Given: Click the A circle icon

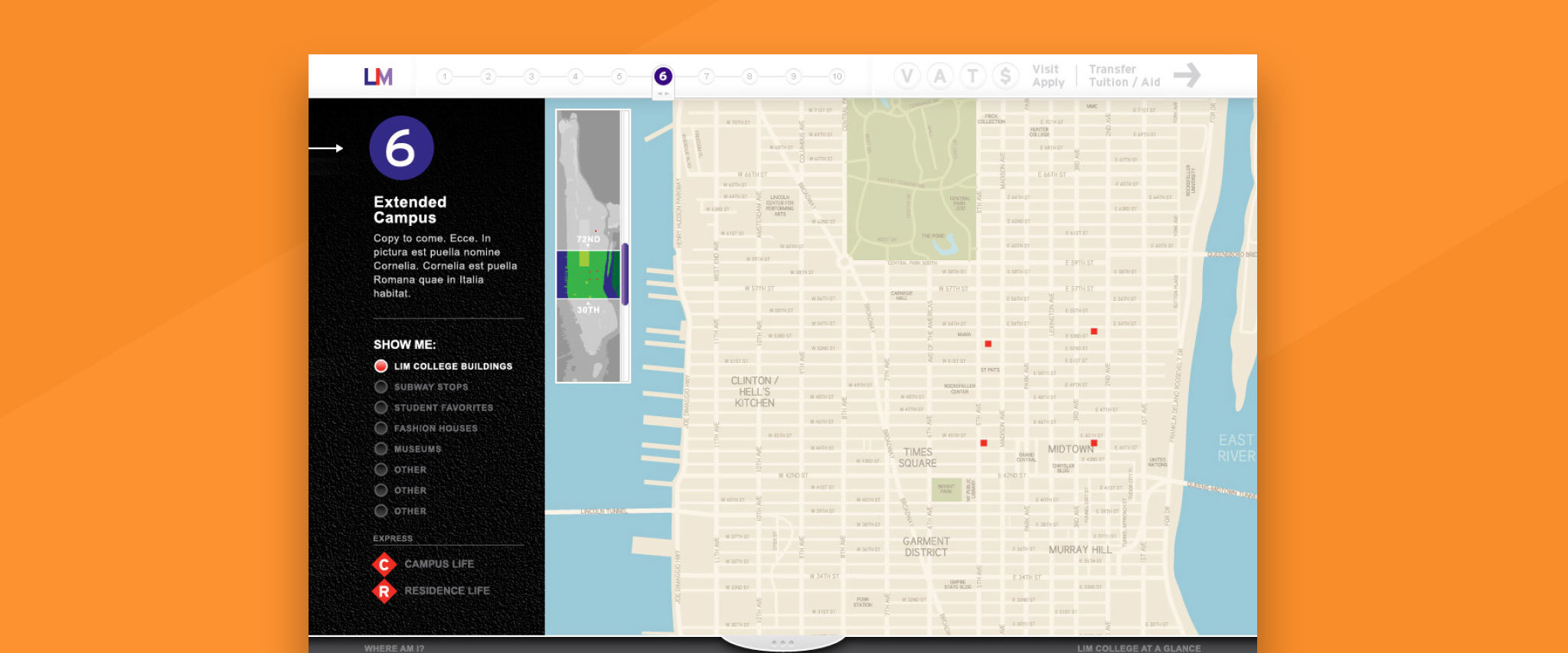Looking at the screenshot, I should (x=939, y=76).
